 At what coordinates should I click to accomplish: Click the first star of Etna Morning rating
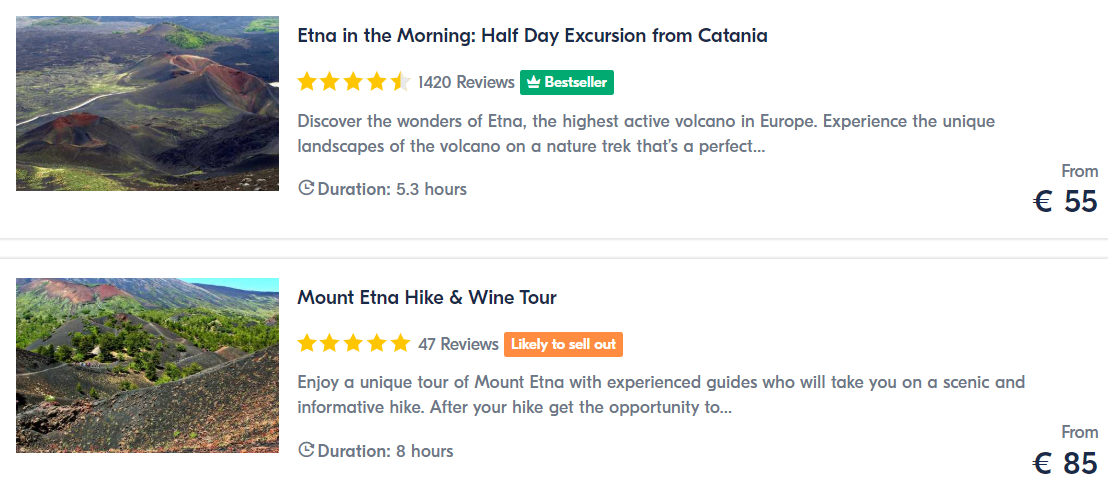pos(307,82)
